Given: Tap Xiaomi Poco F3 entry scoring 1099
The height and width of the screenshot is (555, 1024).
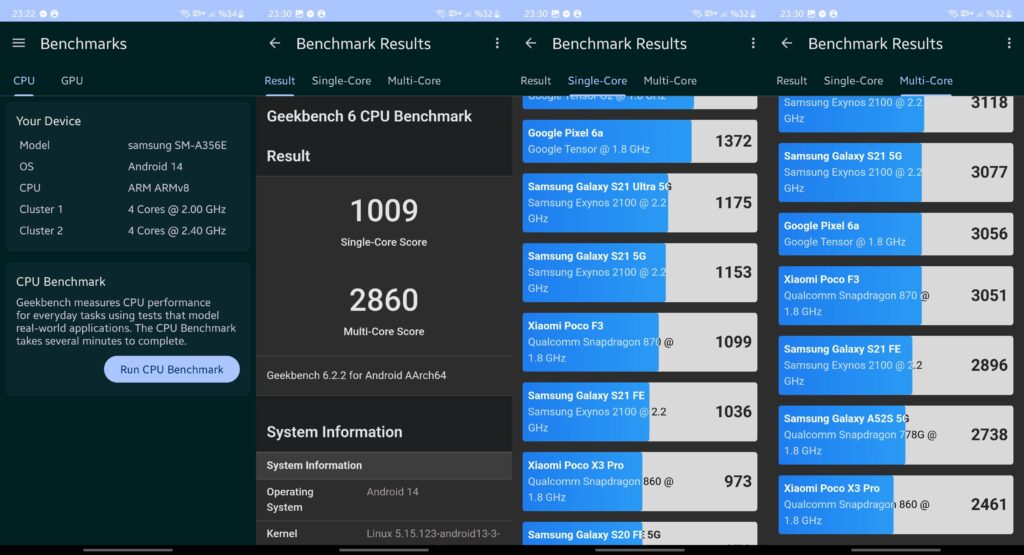Looking at the screenshot, I should tap(639, 342).
